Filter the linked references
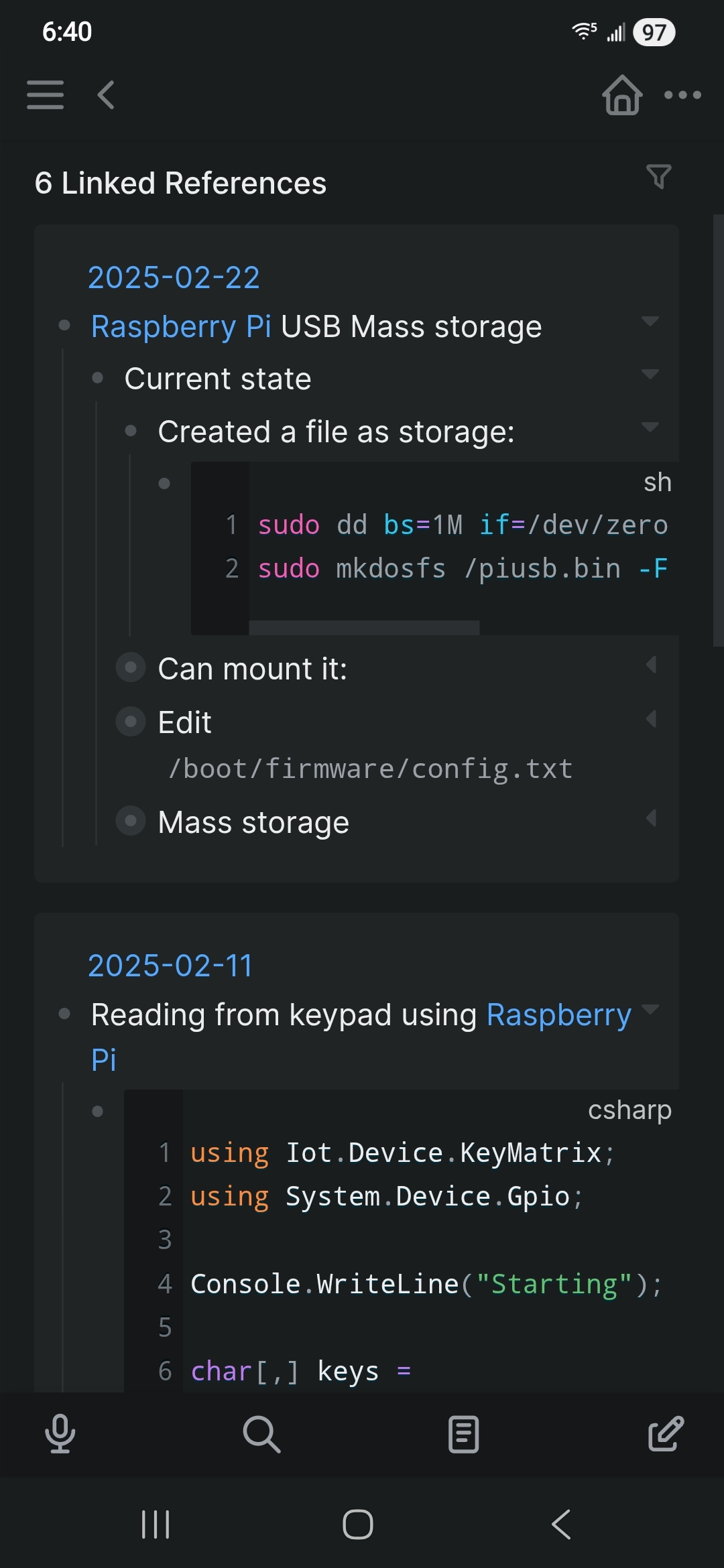The height and width of the screenshot is (1568, 724). pyautogui.click(x=658, y=177)
